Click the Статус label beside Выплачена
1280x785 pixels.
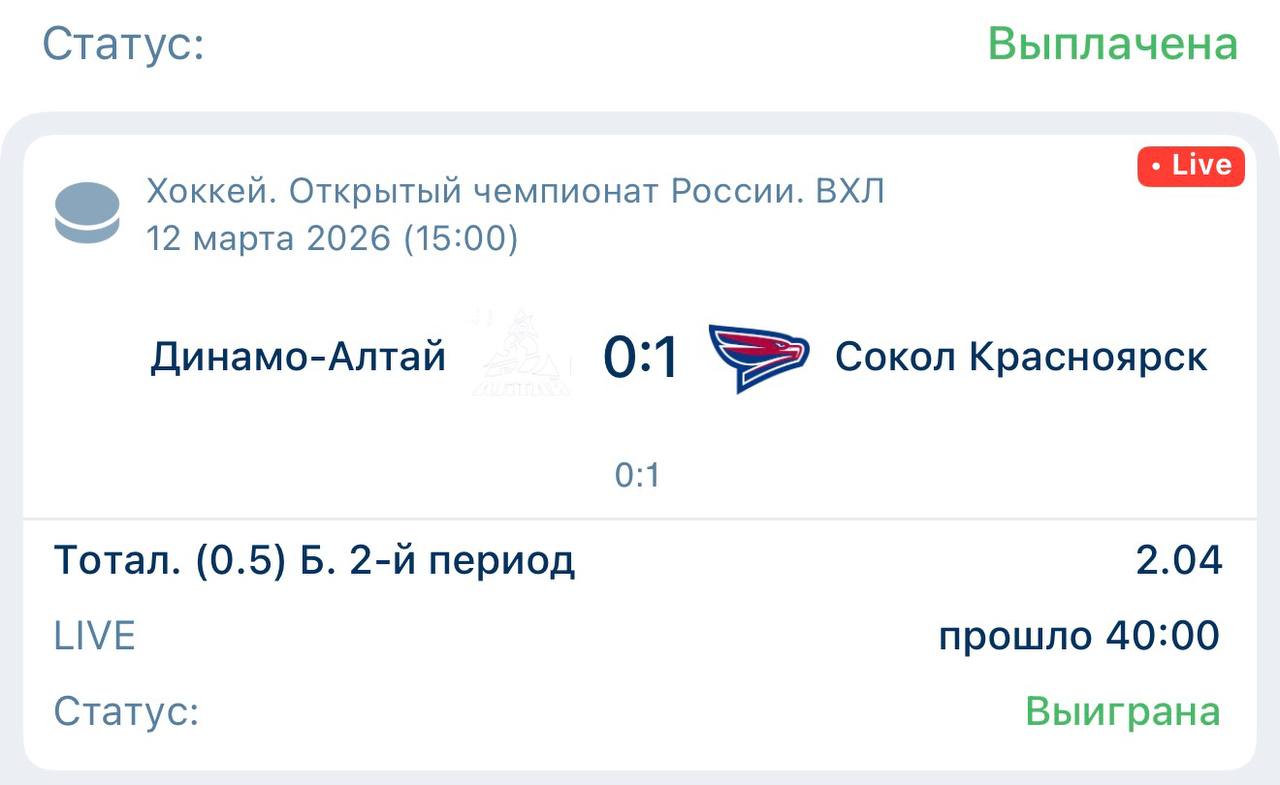coord(123,44)
